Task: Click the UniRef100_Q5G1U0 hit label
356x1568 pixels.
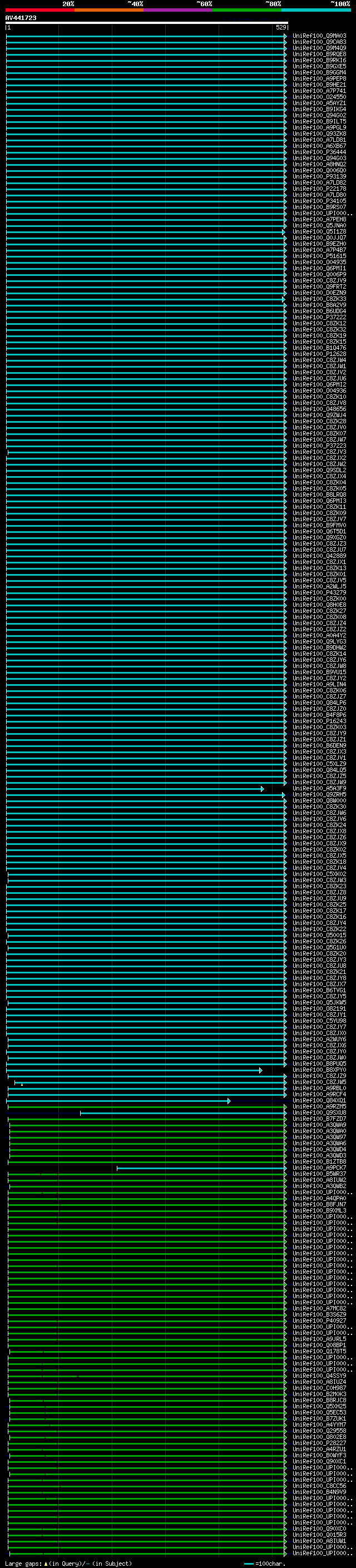Action: point(319,947)
